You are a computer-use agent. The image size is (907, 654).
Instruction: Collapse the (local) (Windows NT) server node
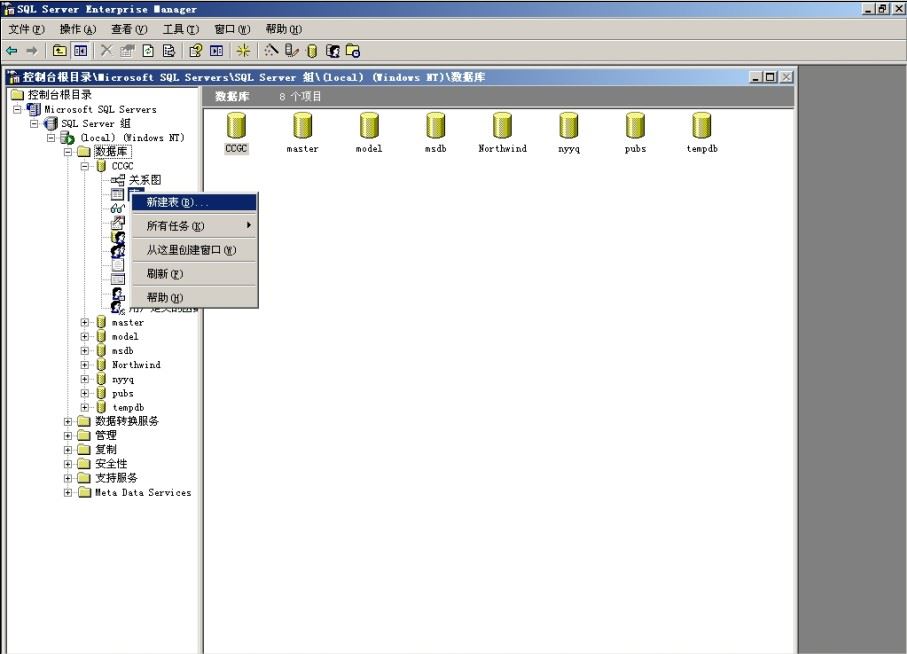pyautogui.click(x=51, y=138)
